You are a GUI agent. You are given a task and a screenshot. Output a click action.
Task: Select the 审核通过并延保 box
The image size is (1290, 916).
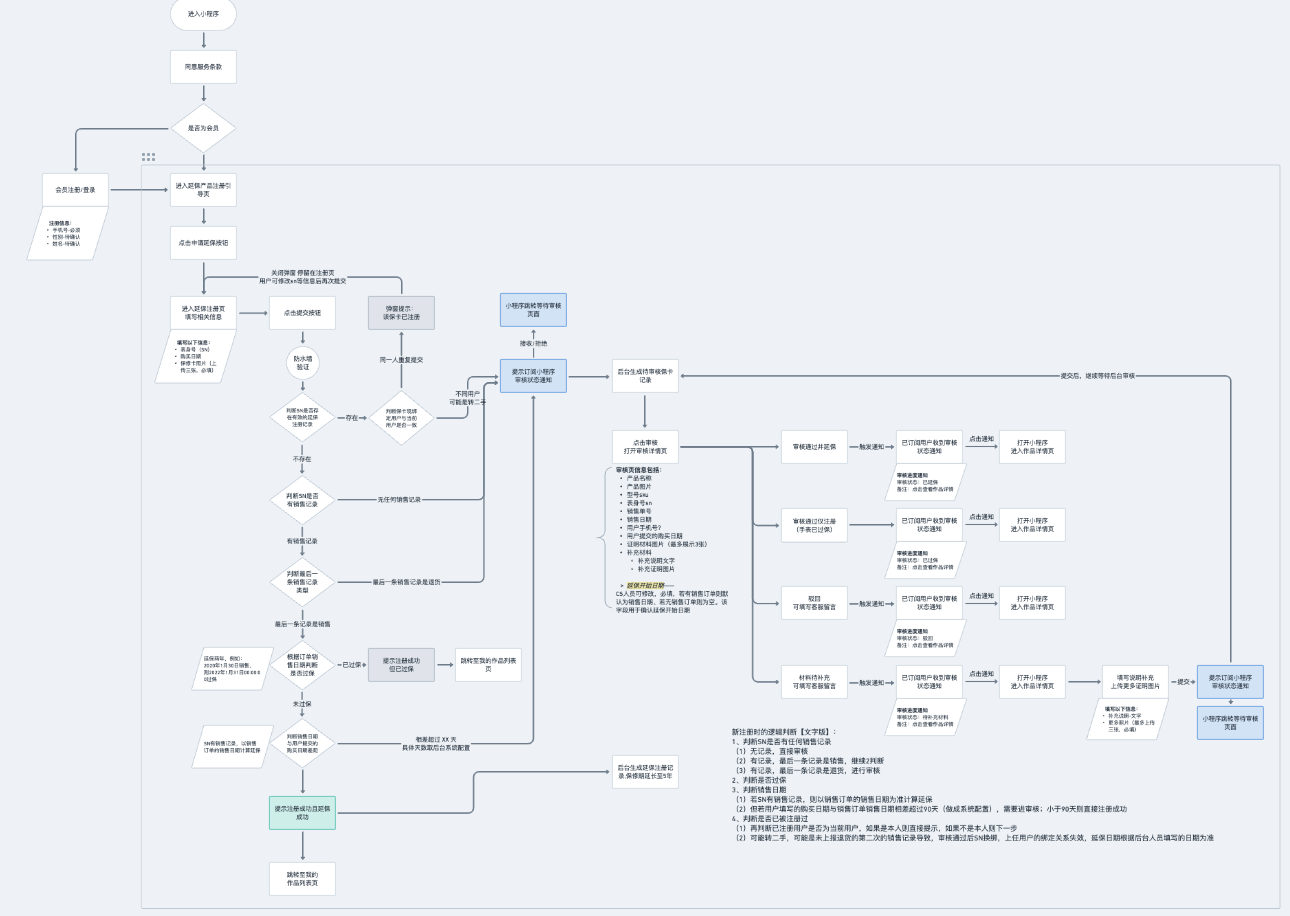coord(815,447)
